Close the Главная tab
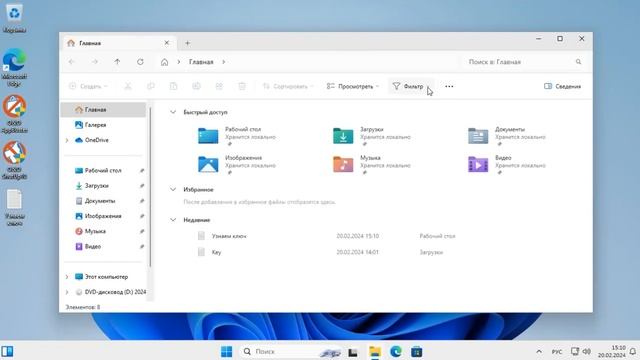 click(167, 43)
